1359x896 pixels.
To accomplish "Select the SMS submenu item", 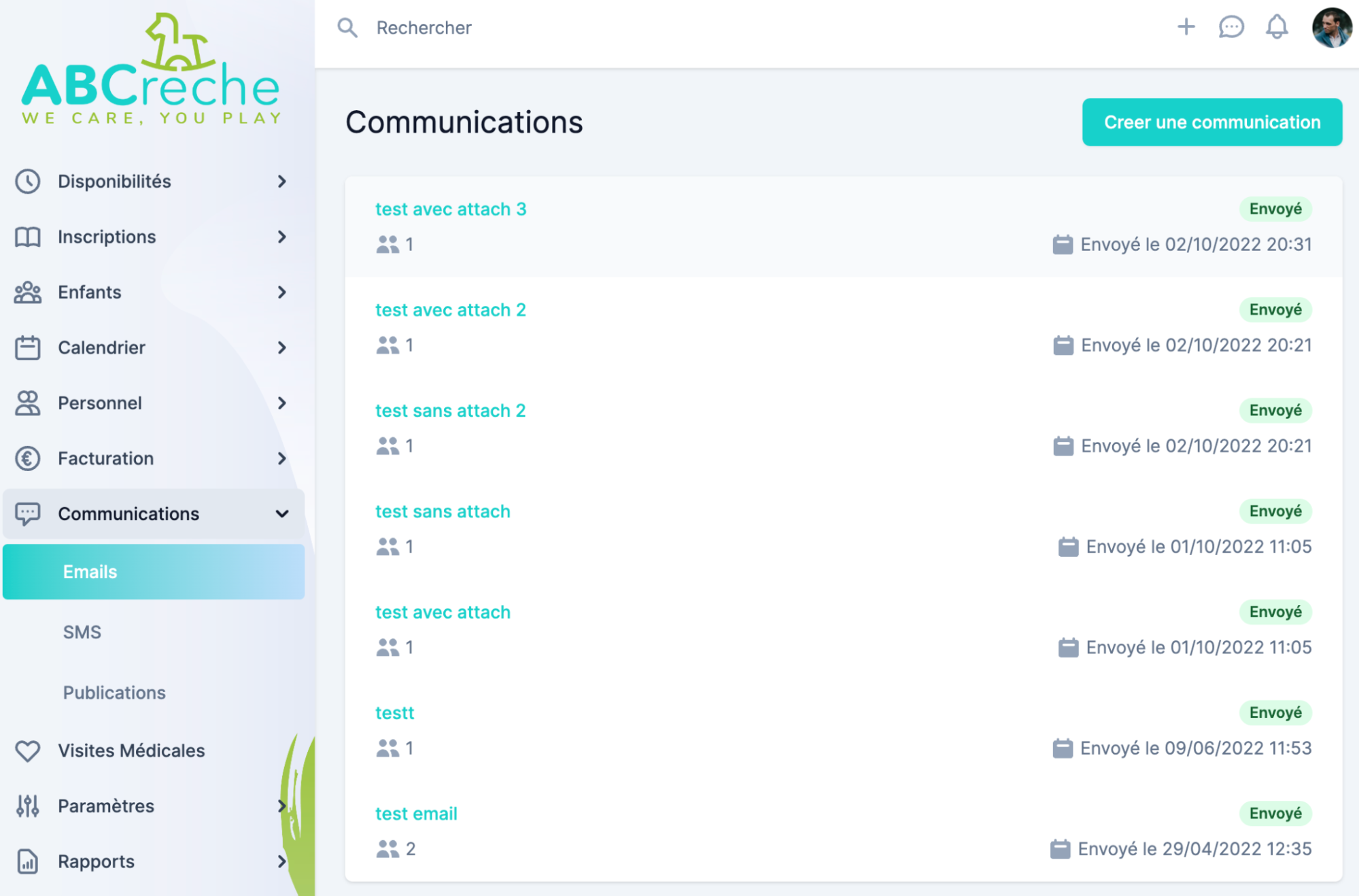I will (x=82, y=632).
